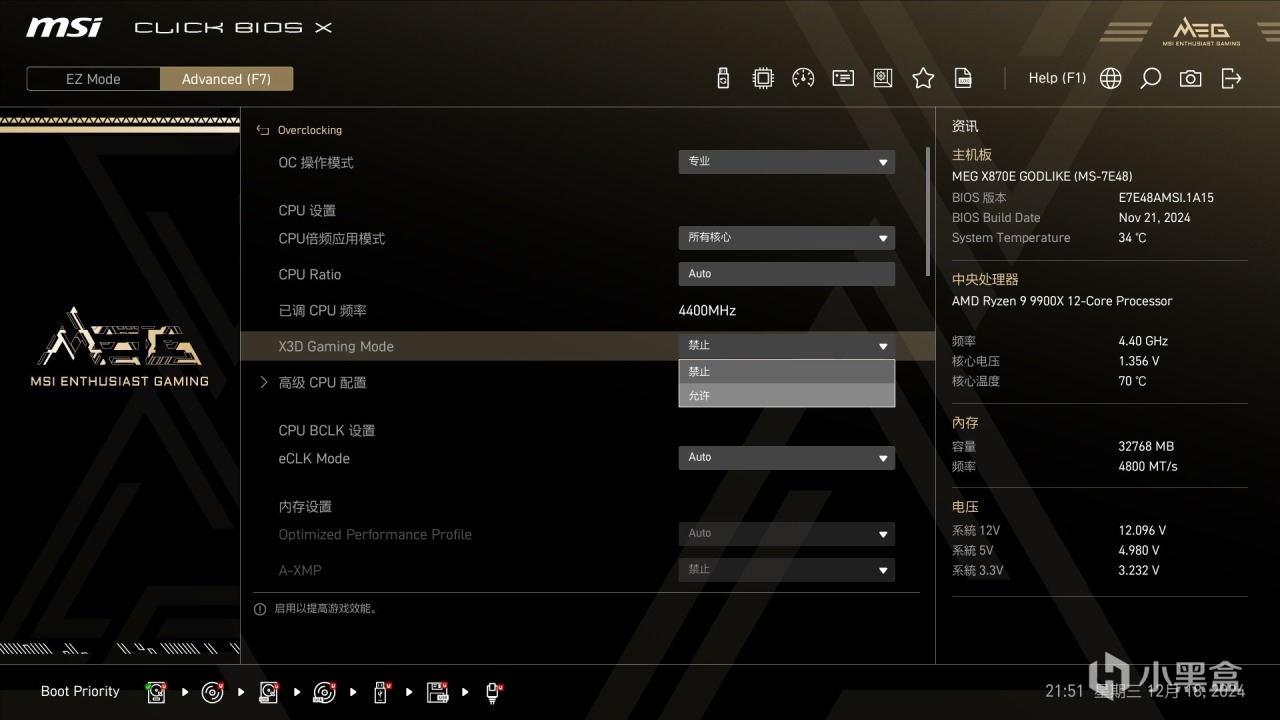Viewport: 1280px width, 720px height.
Task: Open Favorites via the star icon
Action: pyautogui.click(x=923, y=78)
